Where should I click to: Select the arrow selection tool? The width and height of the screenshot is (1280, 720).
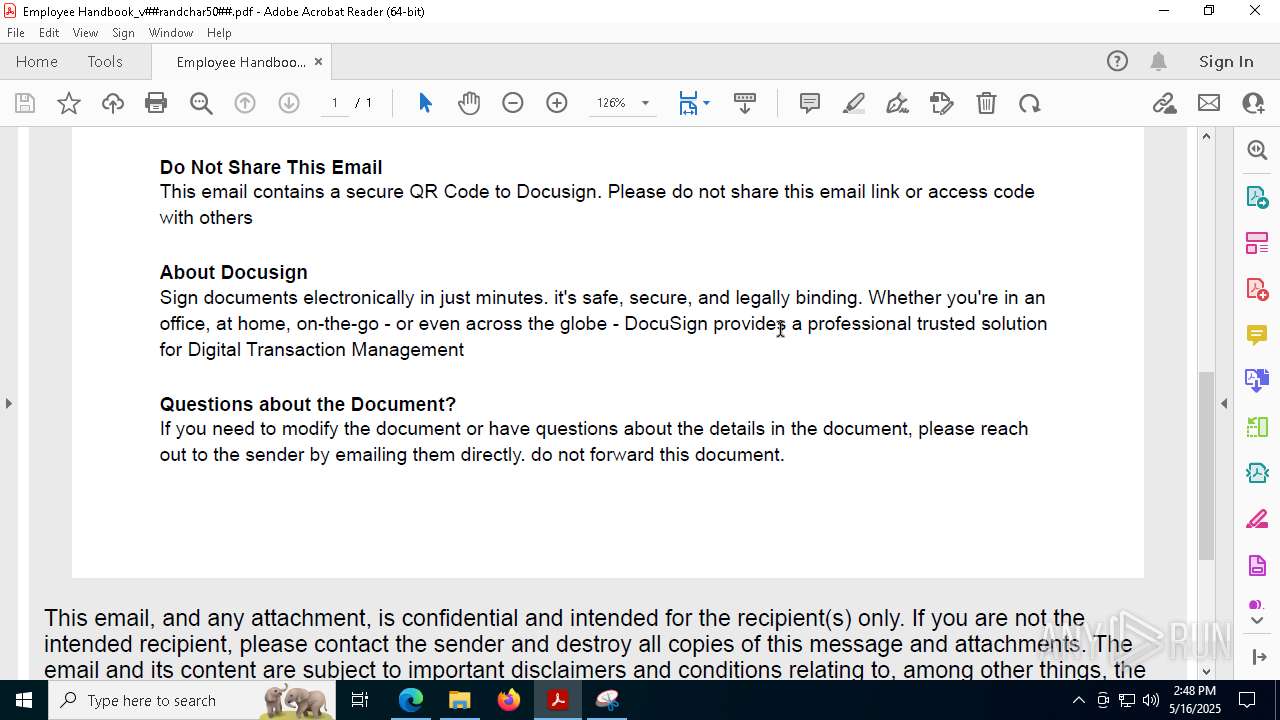point(425,103)
